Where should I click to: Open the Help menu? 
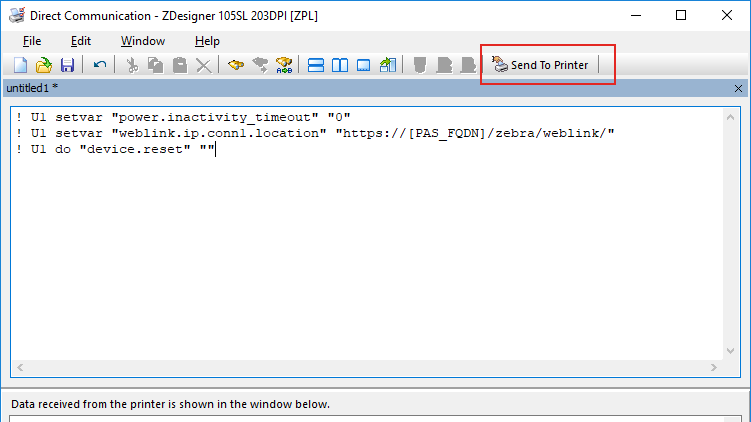207,41
